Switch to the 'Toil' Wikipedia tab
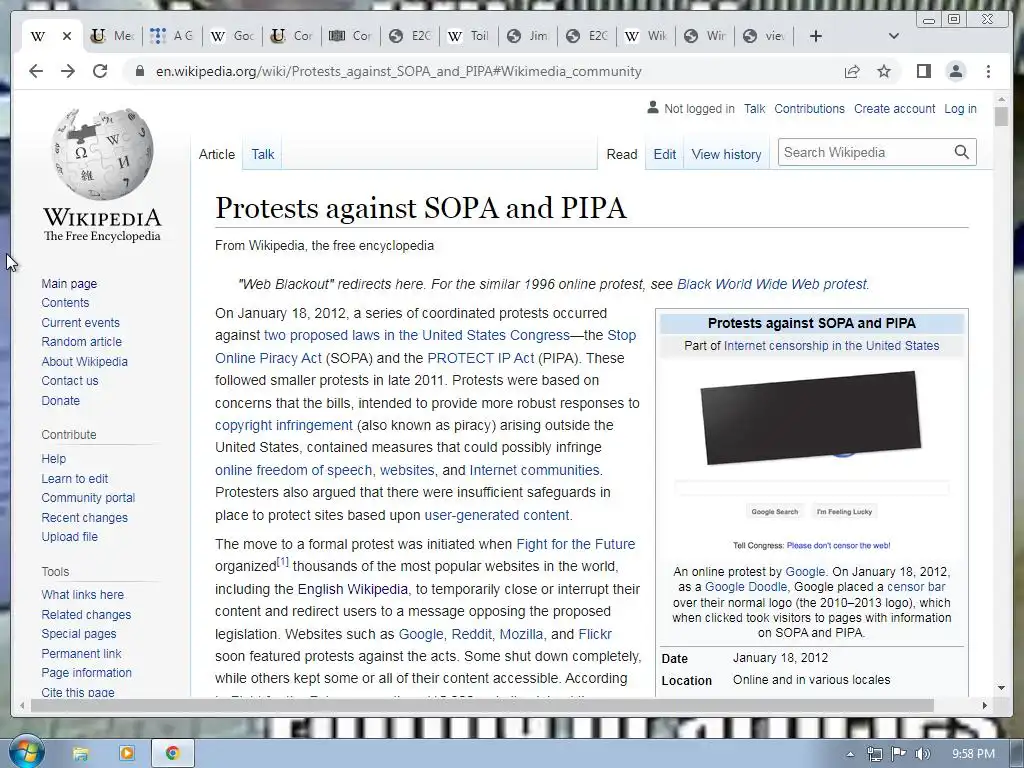Viewport: 1024px width, 768px height. (468, 36)
